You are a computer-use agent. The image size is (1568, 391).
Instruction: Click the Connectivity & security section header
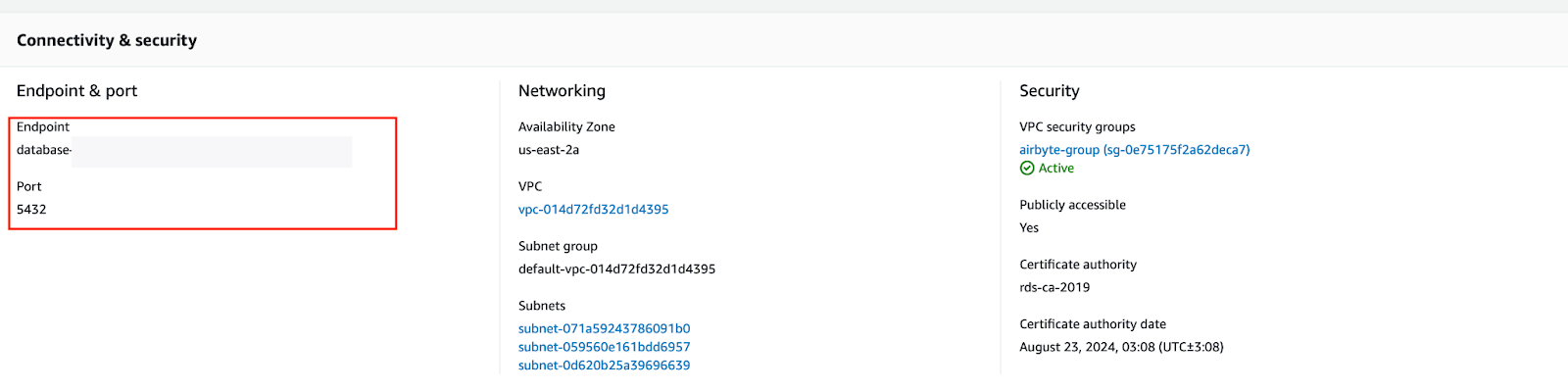coord(107,40)
